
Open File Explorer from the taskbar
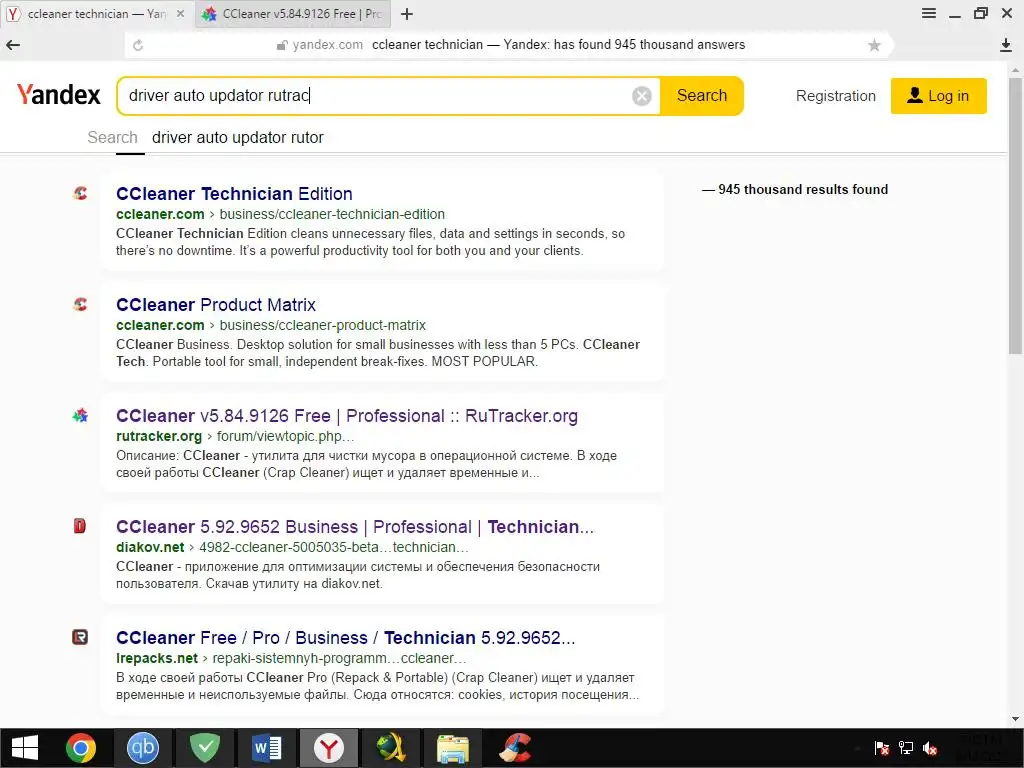(x=453, y=749)
